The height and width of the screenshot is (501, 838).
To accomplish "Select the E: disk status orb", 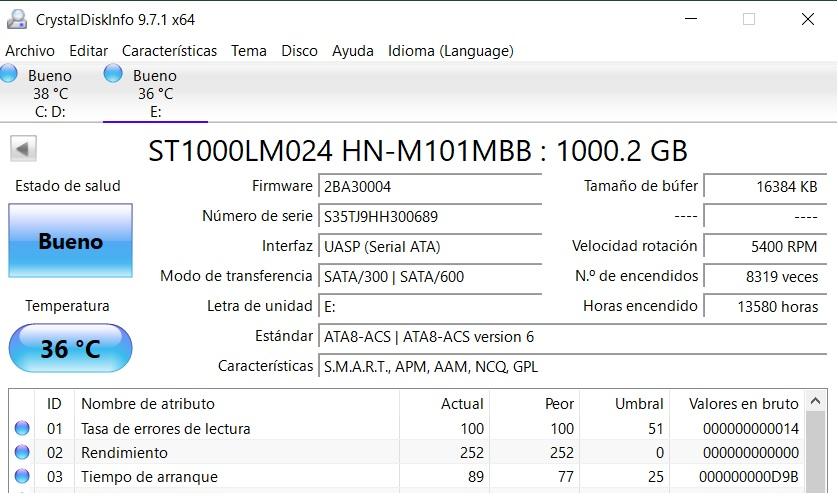I will coord(113,73).
